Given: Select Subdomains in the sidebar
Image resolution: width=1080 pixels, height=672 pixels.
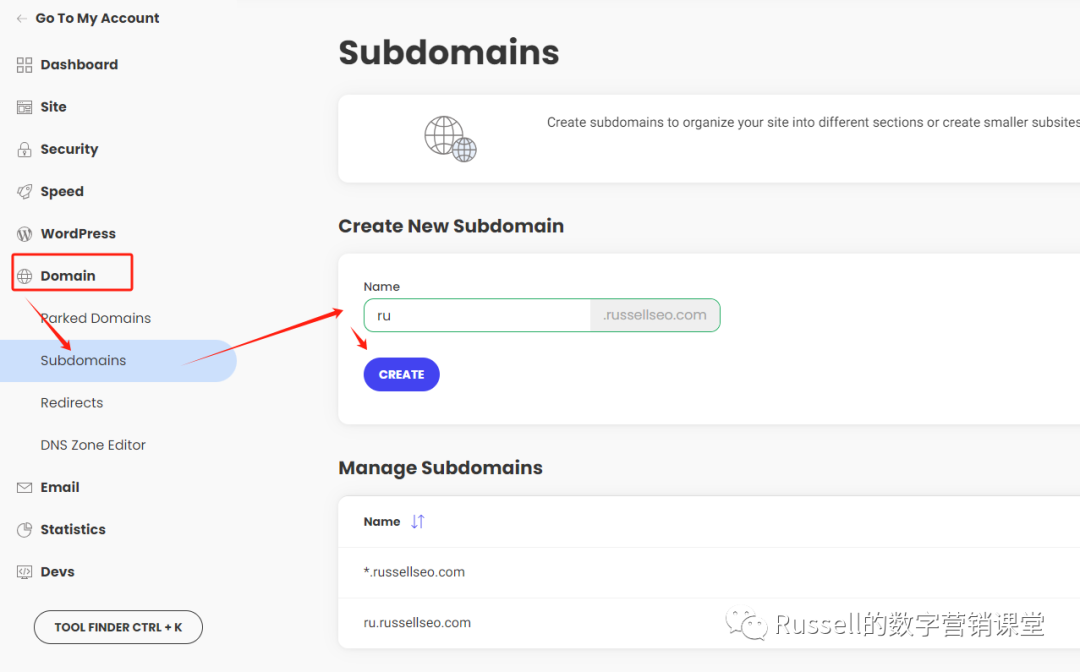Looking at the screenshot, I should coord(84,361).
